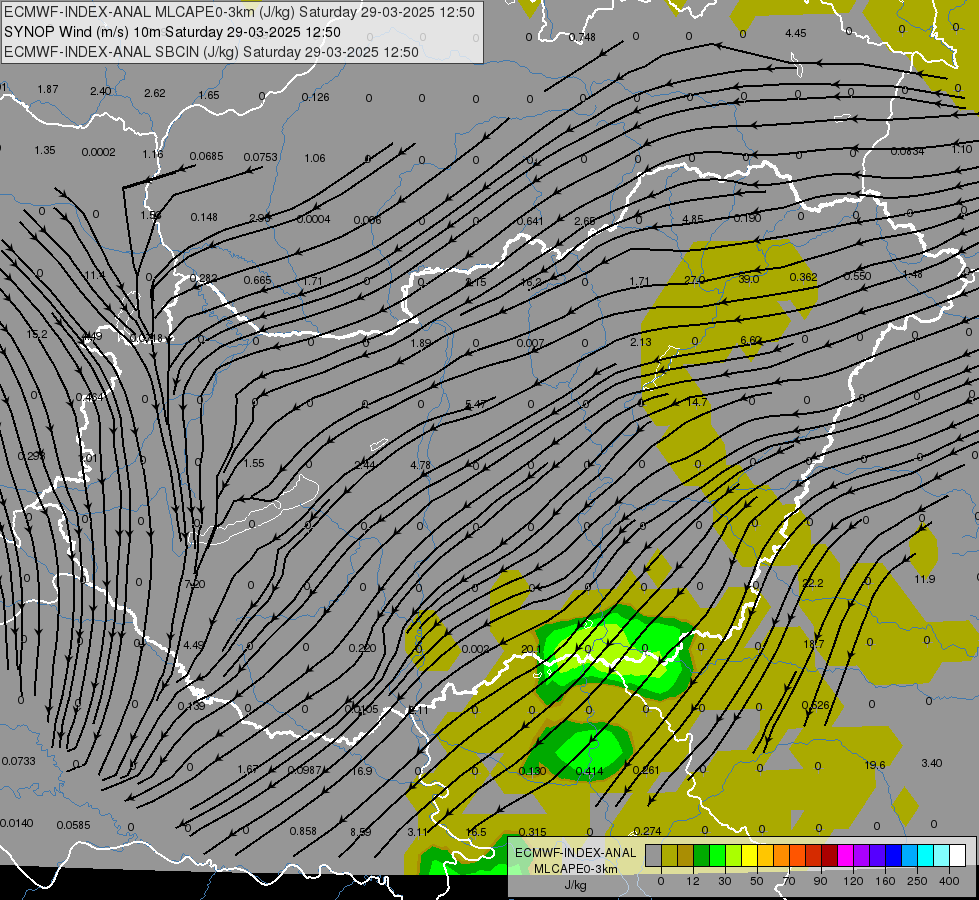This screenshot has height=900, width=979.
Task: Click the map value 4.78
Action: click(x=420, y=465)
